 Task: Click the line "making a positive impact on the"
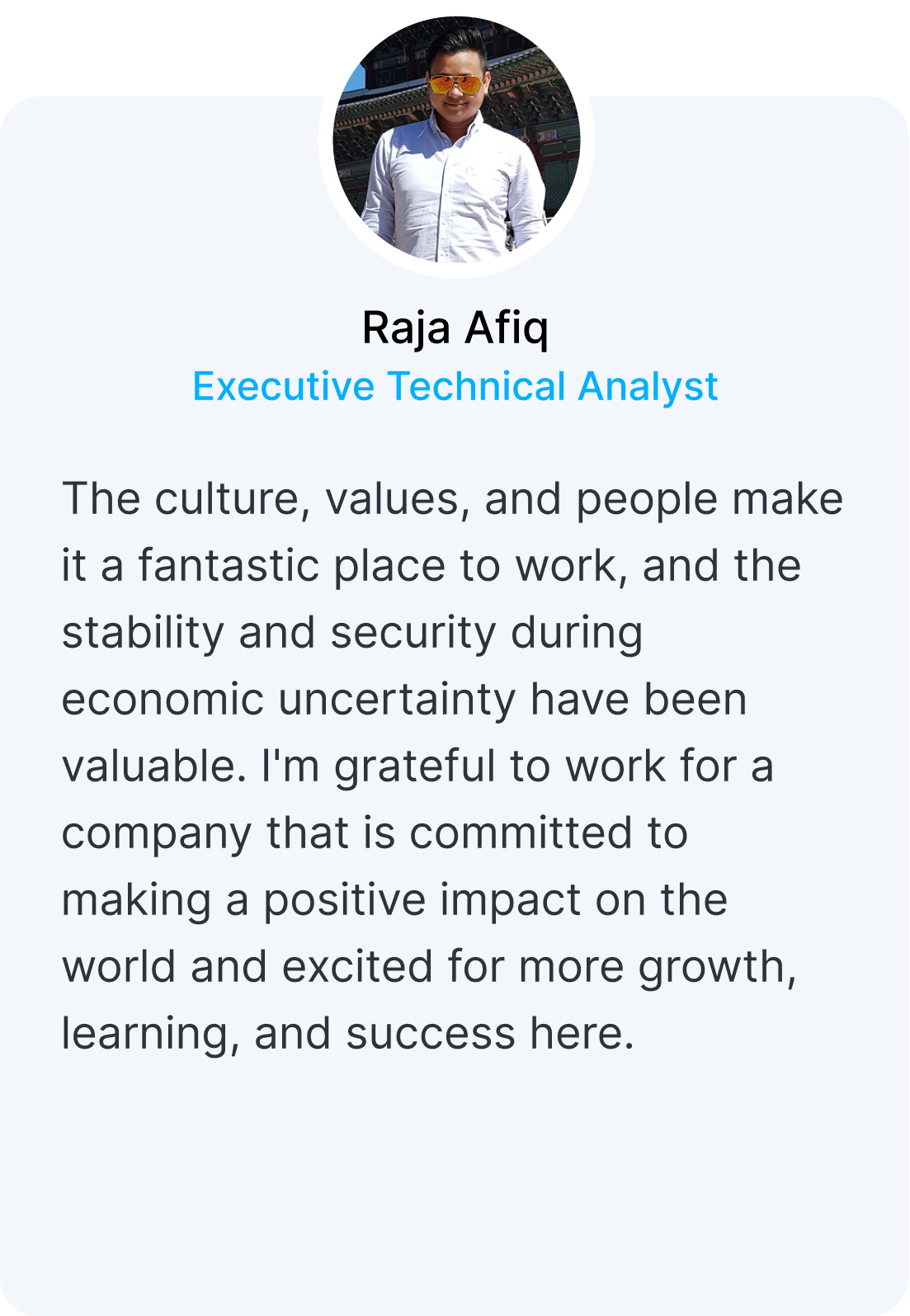pyautogui.click(x=395, y=900)
